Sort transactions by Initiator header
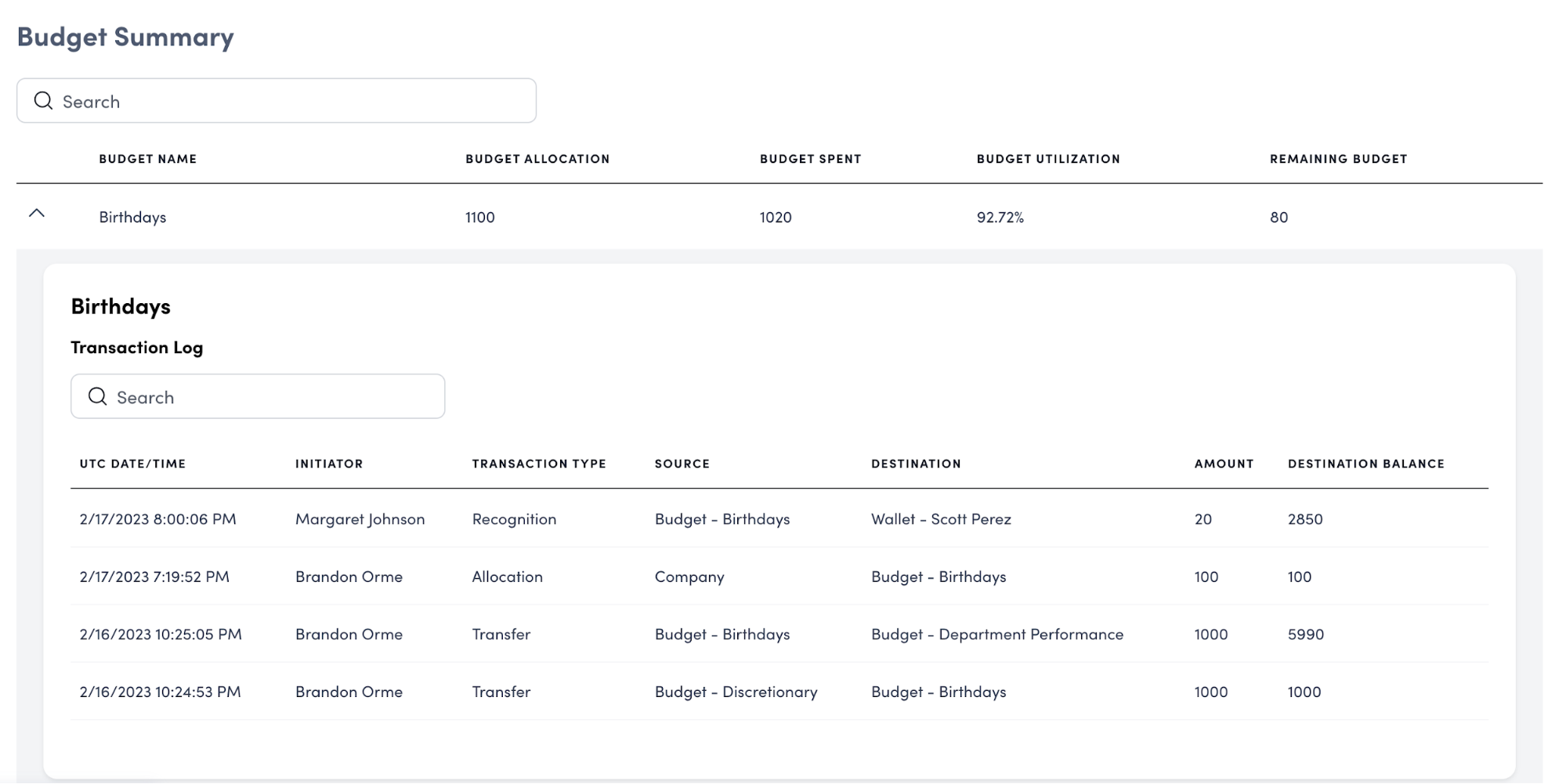This screenshot has height=784, width=1566. pos(329,464)
